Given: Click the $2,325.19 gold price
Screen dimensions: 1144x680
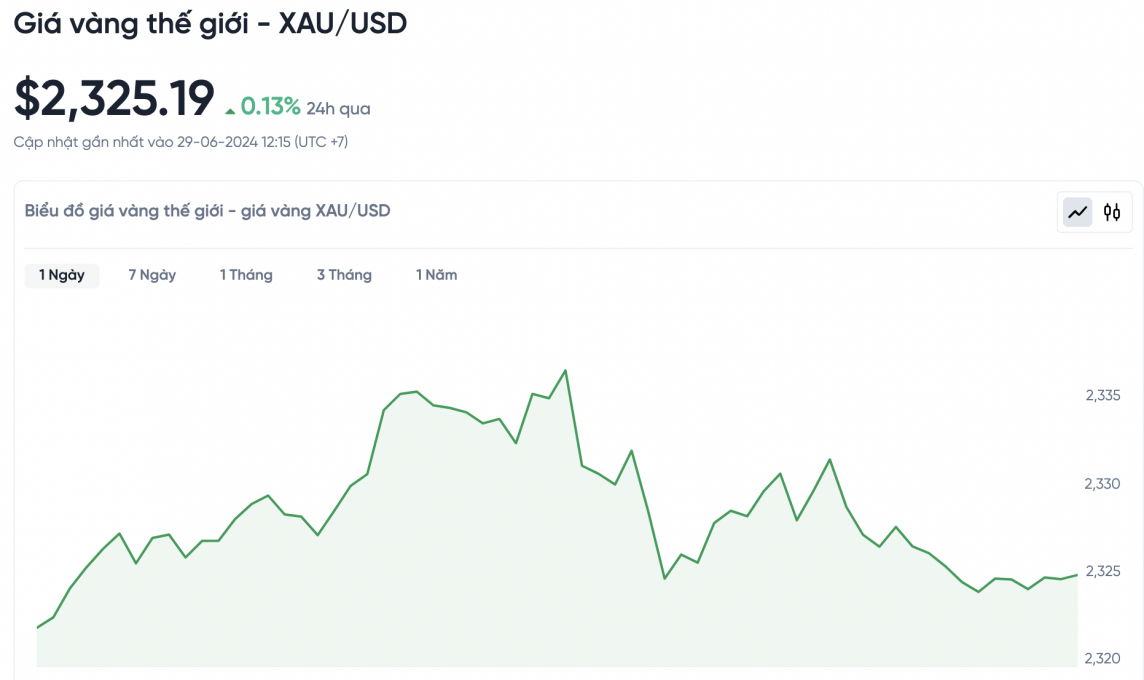Looking at the screenshot, I should 114,98.
